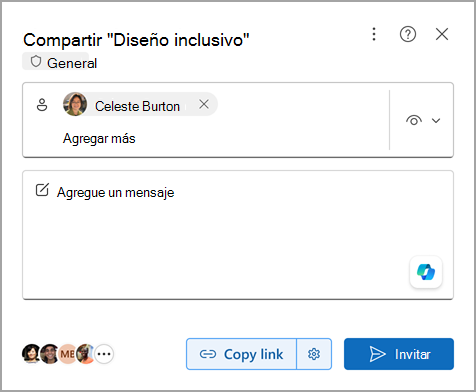Viewport: 476px width, 392px height.
Task: Click the ME initials avatar
Action: pos(68,354)
